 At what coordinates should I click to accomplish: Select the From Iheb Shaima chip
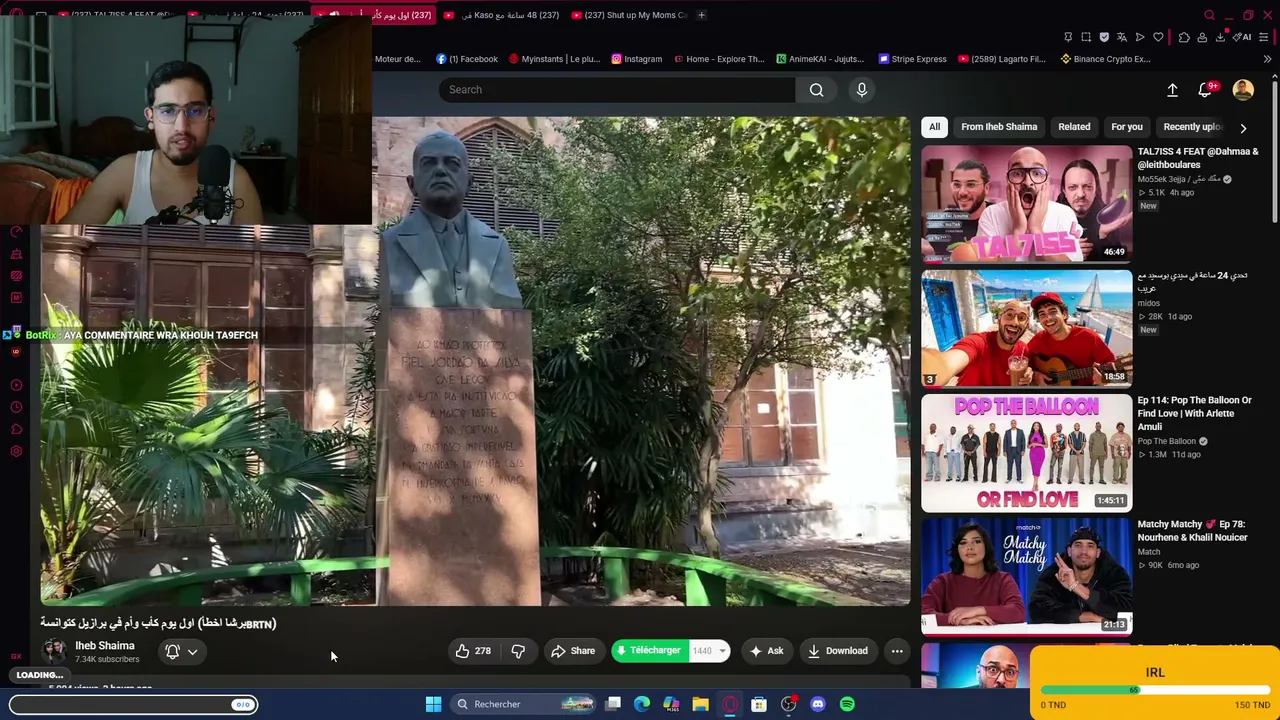999,127
